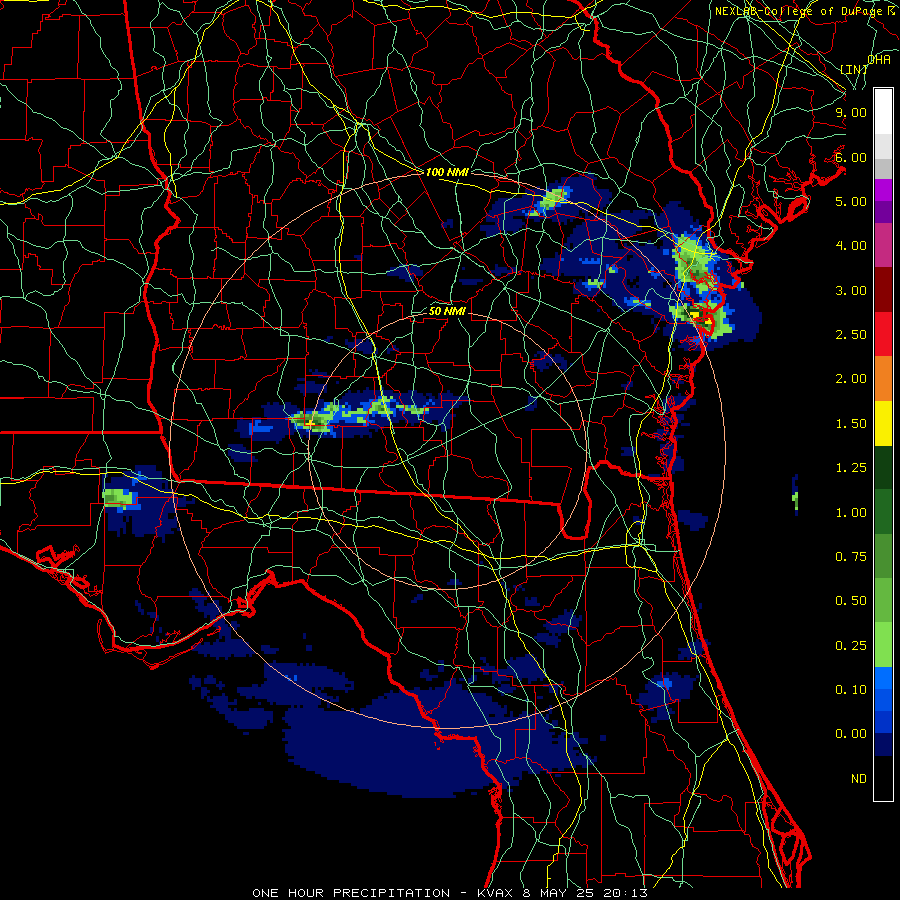The height and width of the screenshot is (900, 900).
Task: Pick the black ND legend band
Action: click(x=883, y=778)
